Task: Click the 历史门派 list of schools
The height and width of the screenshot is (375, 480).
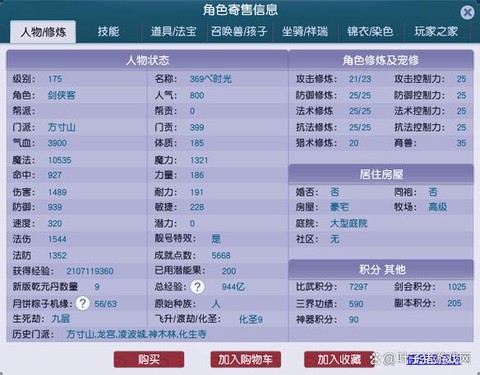Action: click(x=136, y=334)
